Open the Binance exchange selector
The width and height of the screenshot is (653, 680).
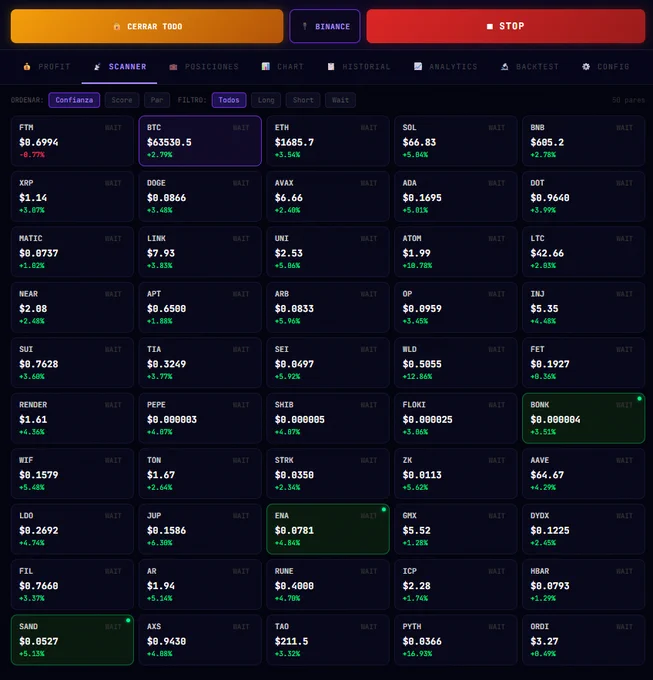325,26
